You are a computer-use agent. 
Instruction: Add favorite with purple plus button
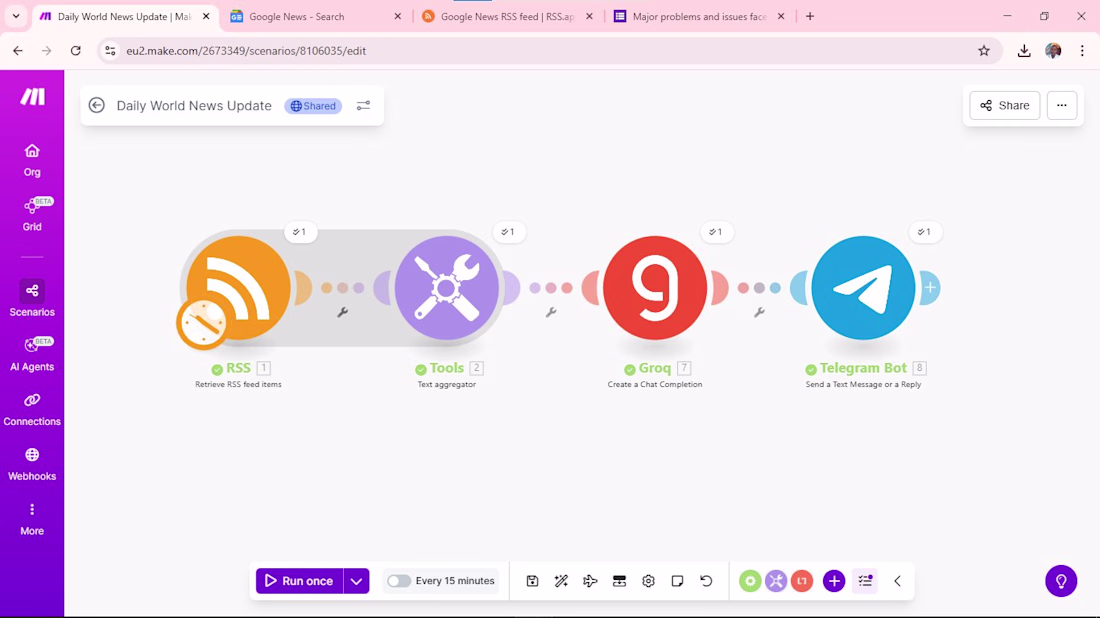point(834,581)
